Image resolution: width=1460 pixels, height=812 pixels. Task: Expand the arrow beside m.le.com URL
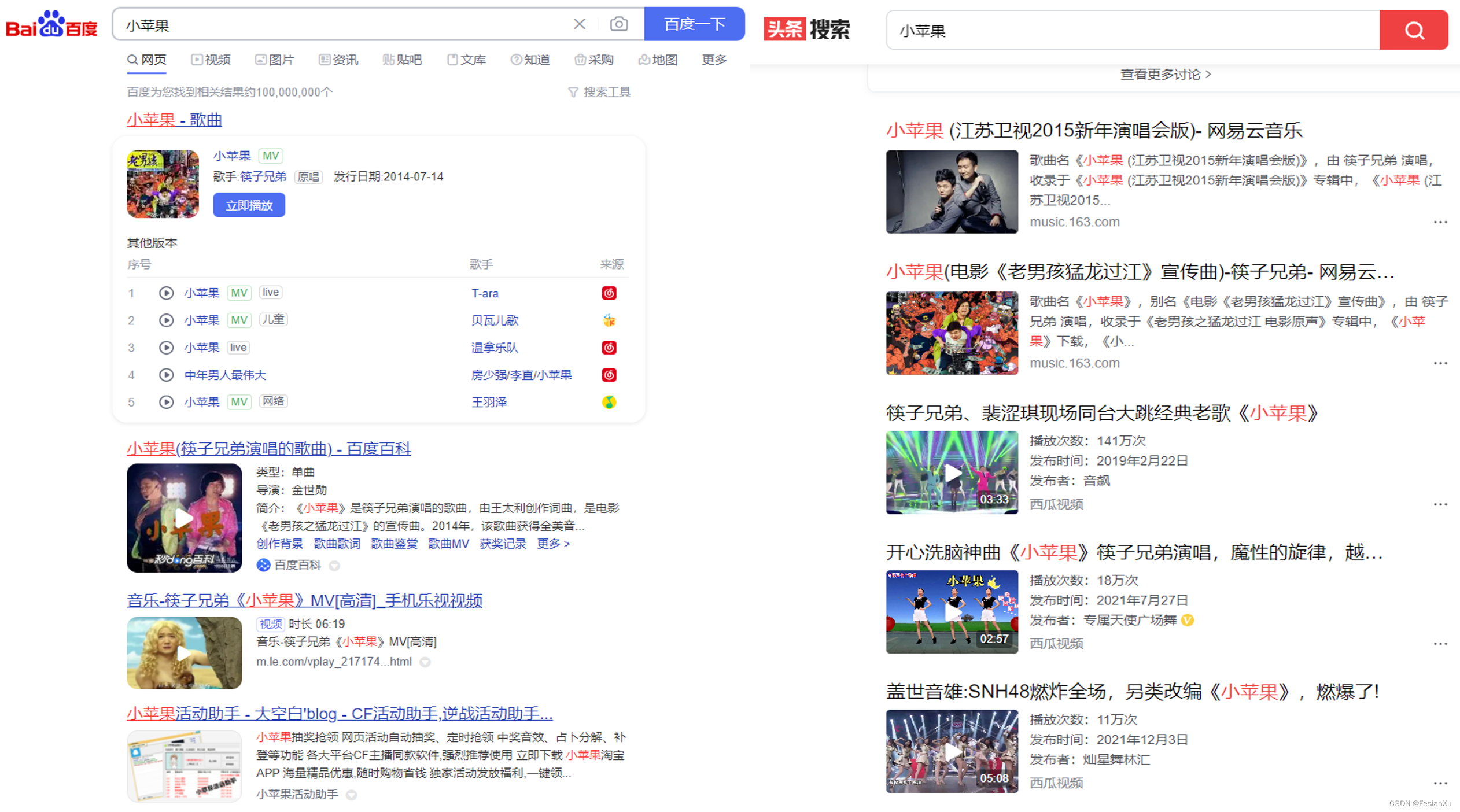(425, 662)
